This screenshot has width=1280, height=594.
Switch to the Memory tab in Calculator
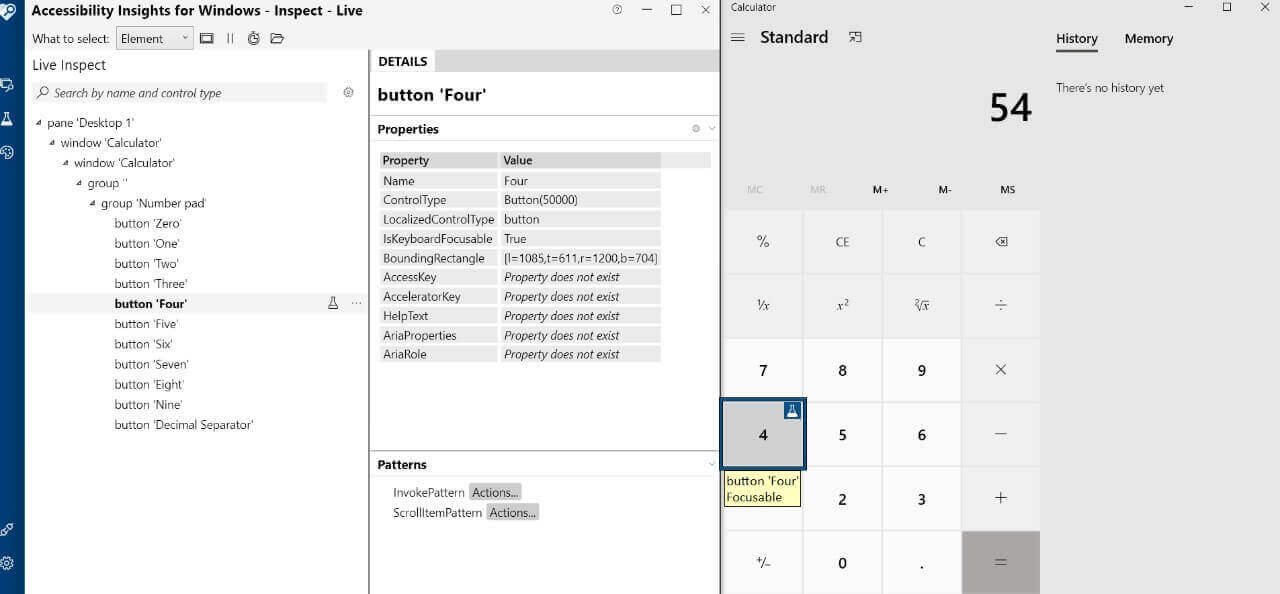tap(1147, 39)
